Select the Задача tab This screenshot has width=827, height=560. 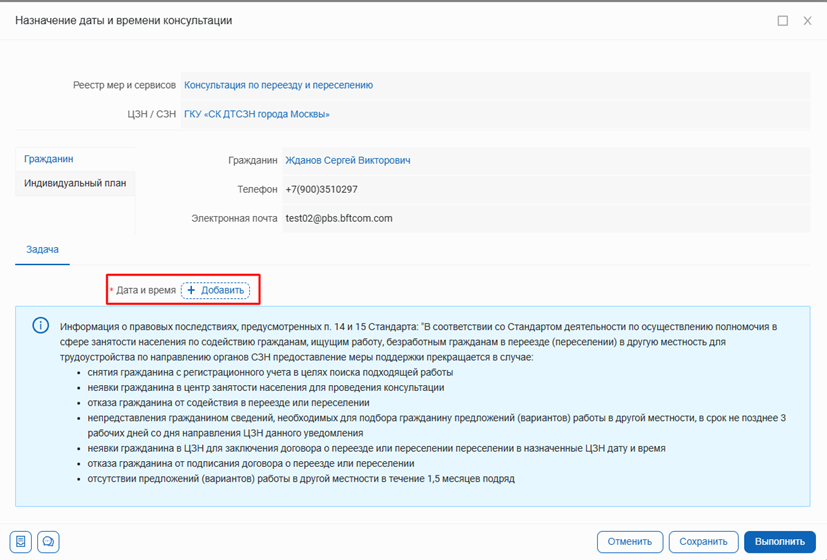tap(41, 249)
